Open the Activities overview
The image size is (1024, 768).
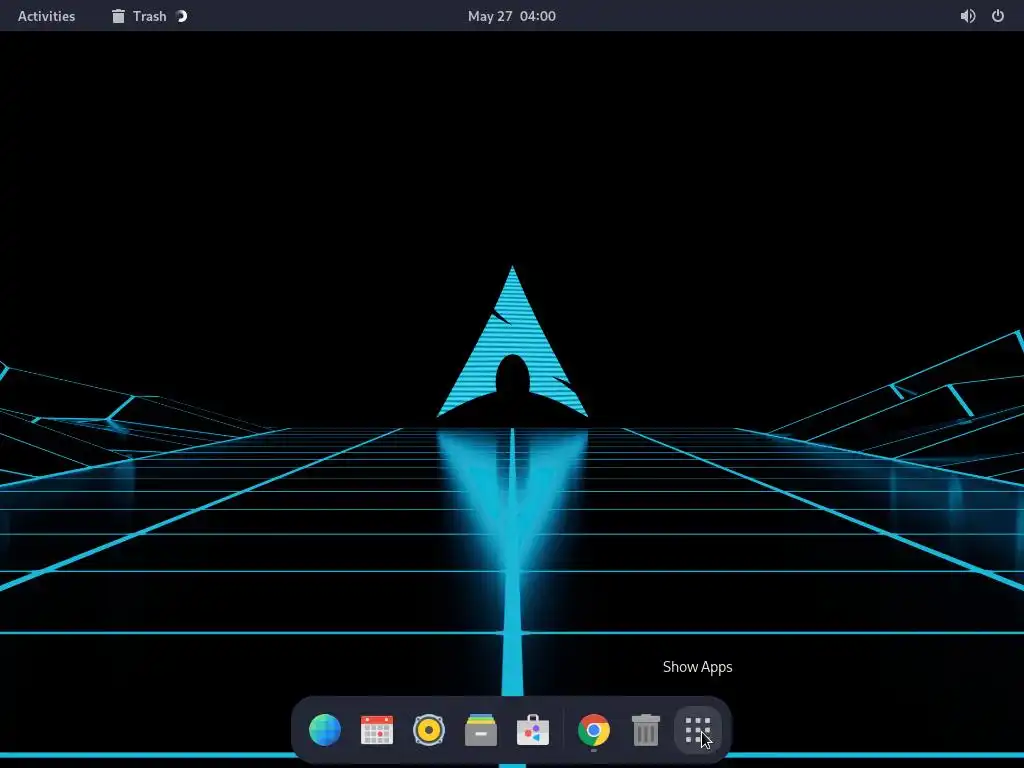pyautogui.click(x=46, y=16)
